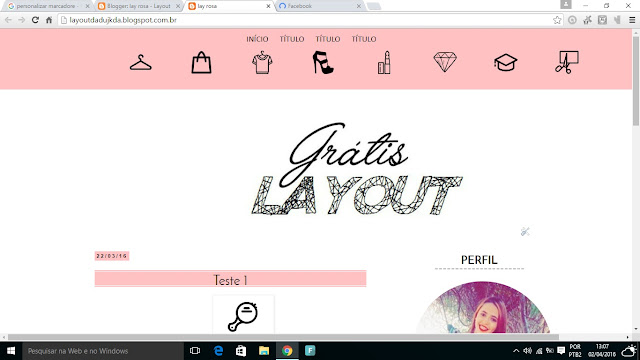Click the POR PTB2 language indicator
This screenshot has height=360, width=640.
(x=575, y=351)
